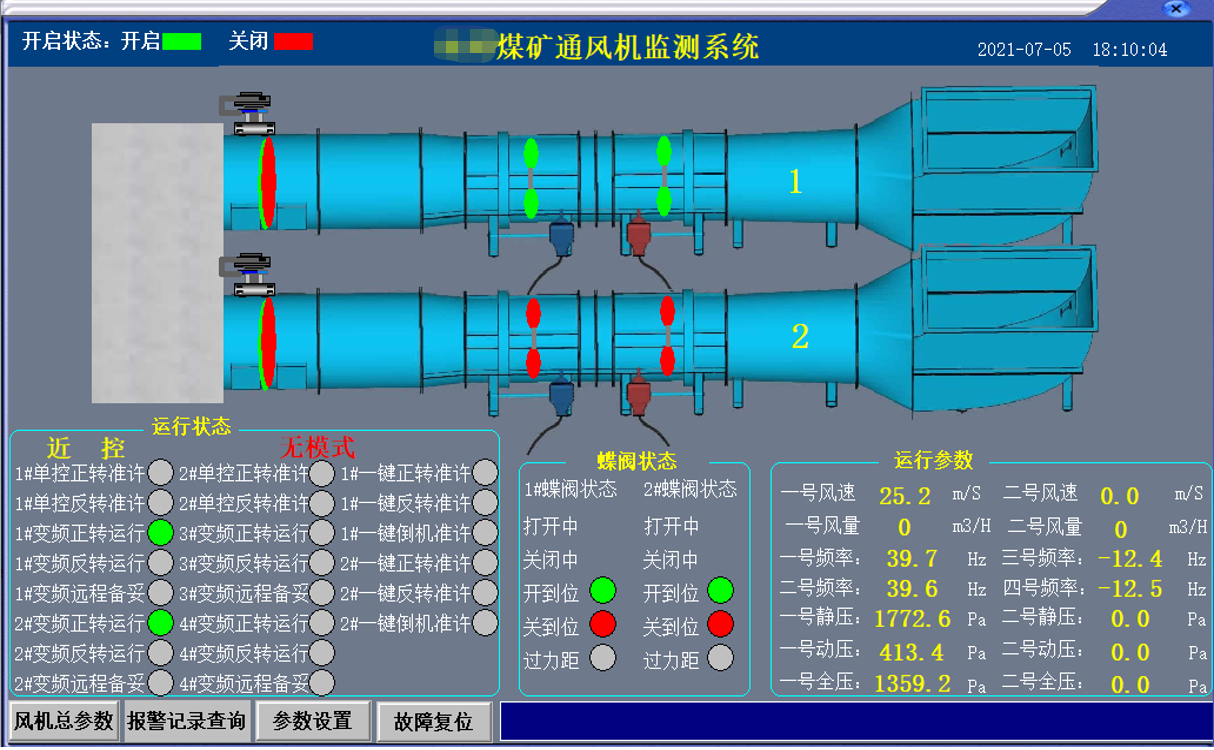Screen dimensions: 1214x750
Task: Click the 2#蝶阀 关到位 red indicator
Action: click(720, 624)
